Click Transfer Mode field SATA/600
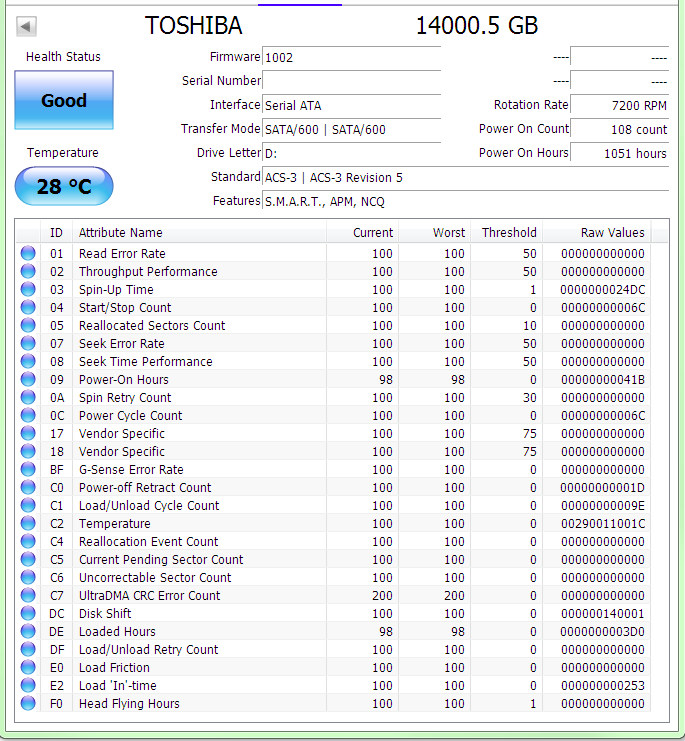This screenshot has height=741, width=685. (351, 129)
